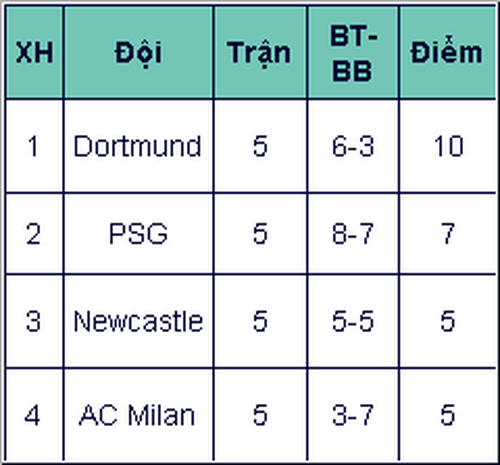
Task: Select the Newcastle team cell
Action: [139, 321]
